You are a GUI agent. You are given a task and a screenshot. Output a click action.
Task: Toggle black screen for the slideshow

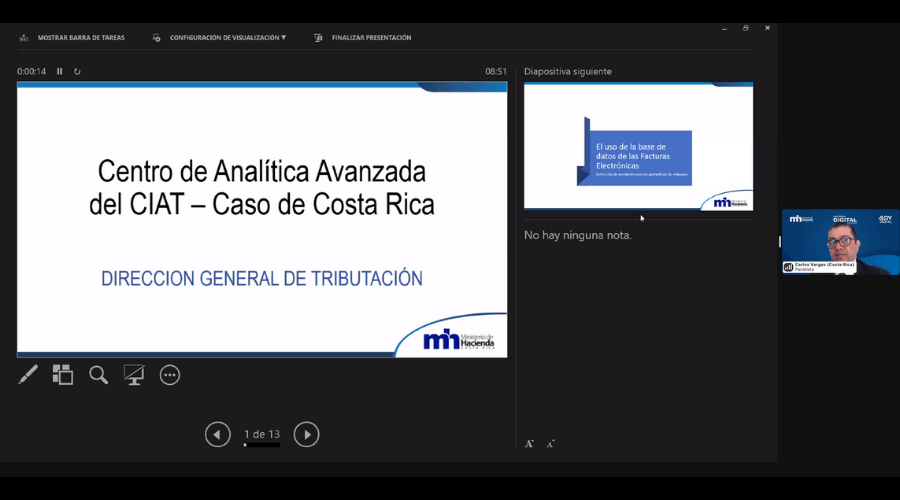click(134, 375)
